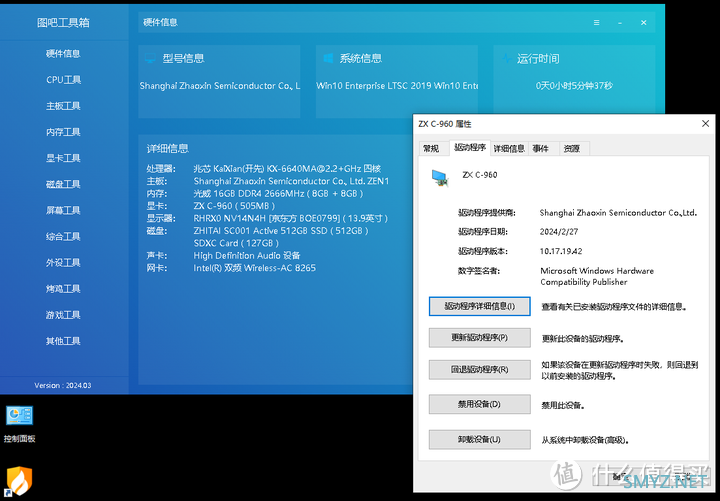This screenshot has height=501, width=720.
Task: Click the Win10 Enterprise LTSC 2019 text
Action: [397, 85]
